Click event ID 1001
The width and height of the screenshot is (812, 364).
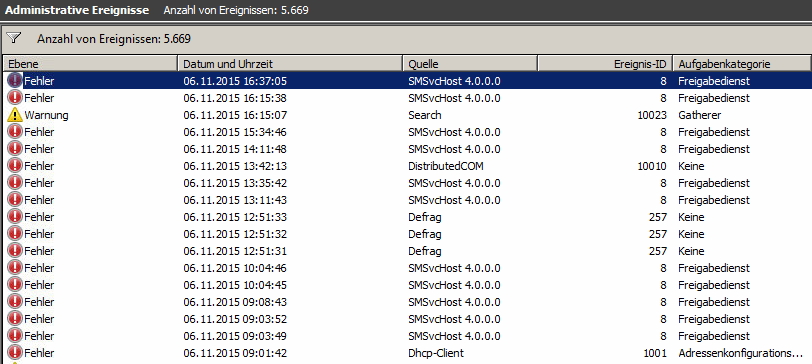[655, 353]
